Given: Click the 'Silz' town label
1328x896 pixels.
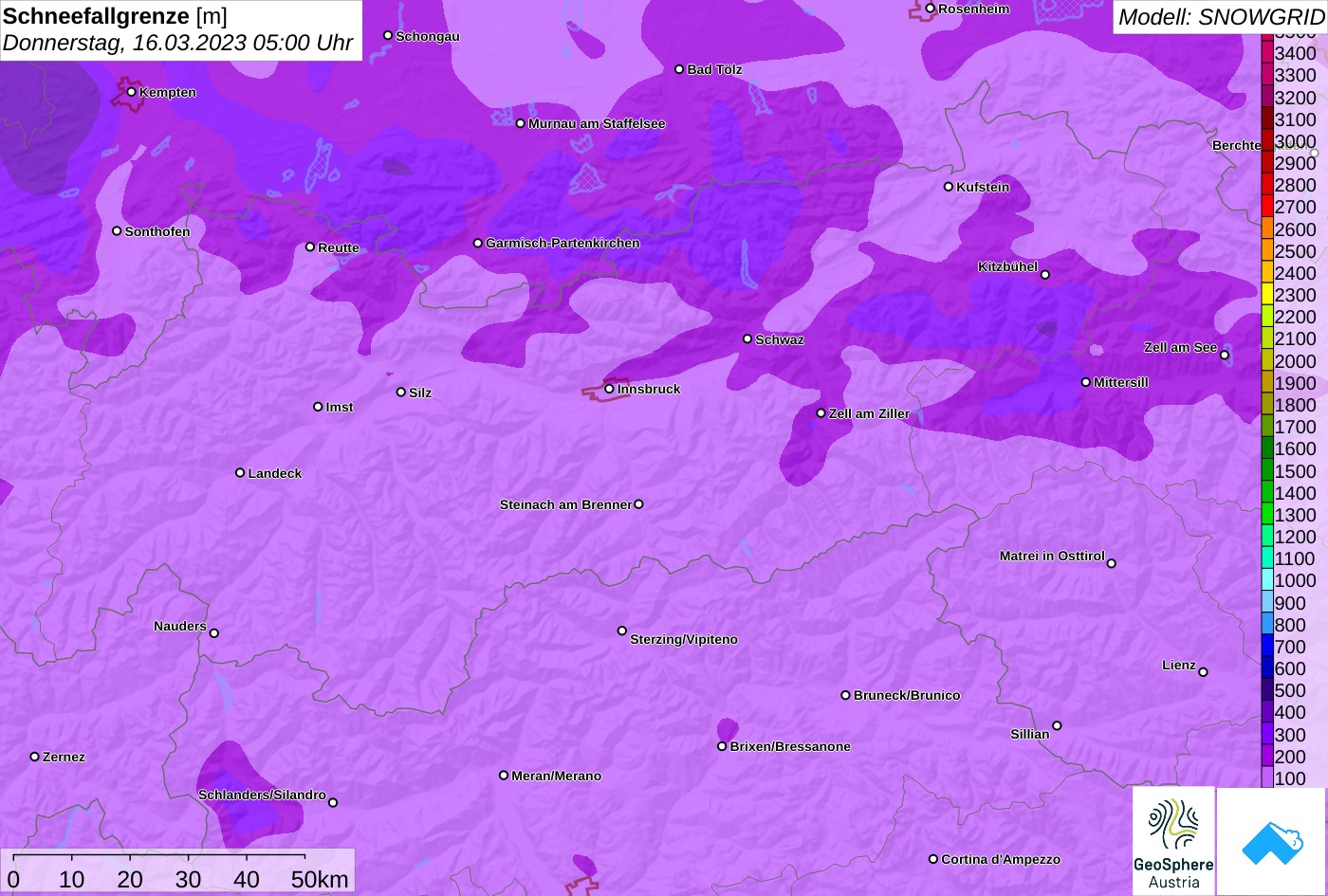Looking at the screenshot, I should click(x=420, y=393).
